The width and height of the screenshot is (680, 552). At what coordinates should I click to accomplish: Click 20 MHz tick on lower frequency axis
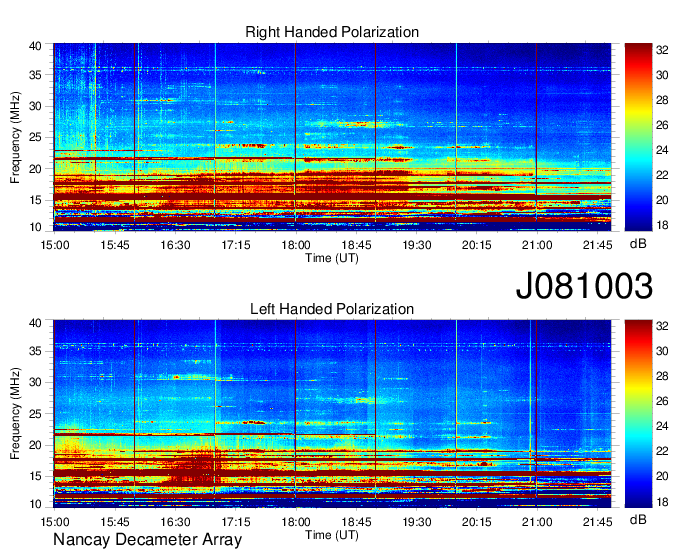35,445
